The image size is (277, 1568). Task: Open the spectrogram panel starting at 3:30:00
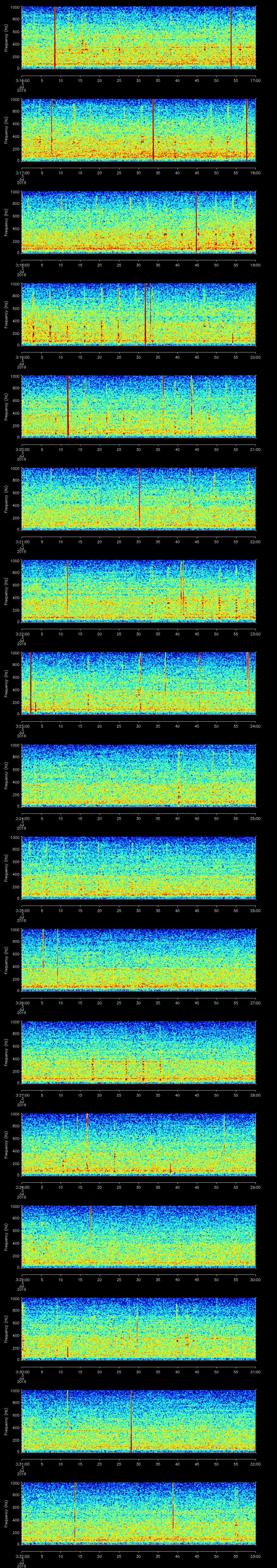click(138, 1329)
